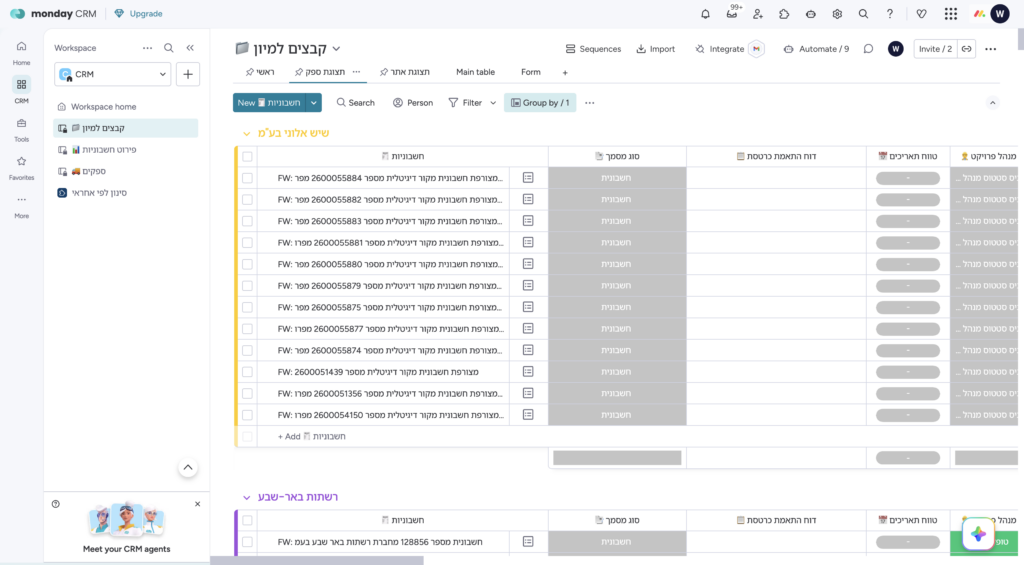
Task: Open Favorites in the left rail
Action: [x=22, y=167]
